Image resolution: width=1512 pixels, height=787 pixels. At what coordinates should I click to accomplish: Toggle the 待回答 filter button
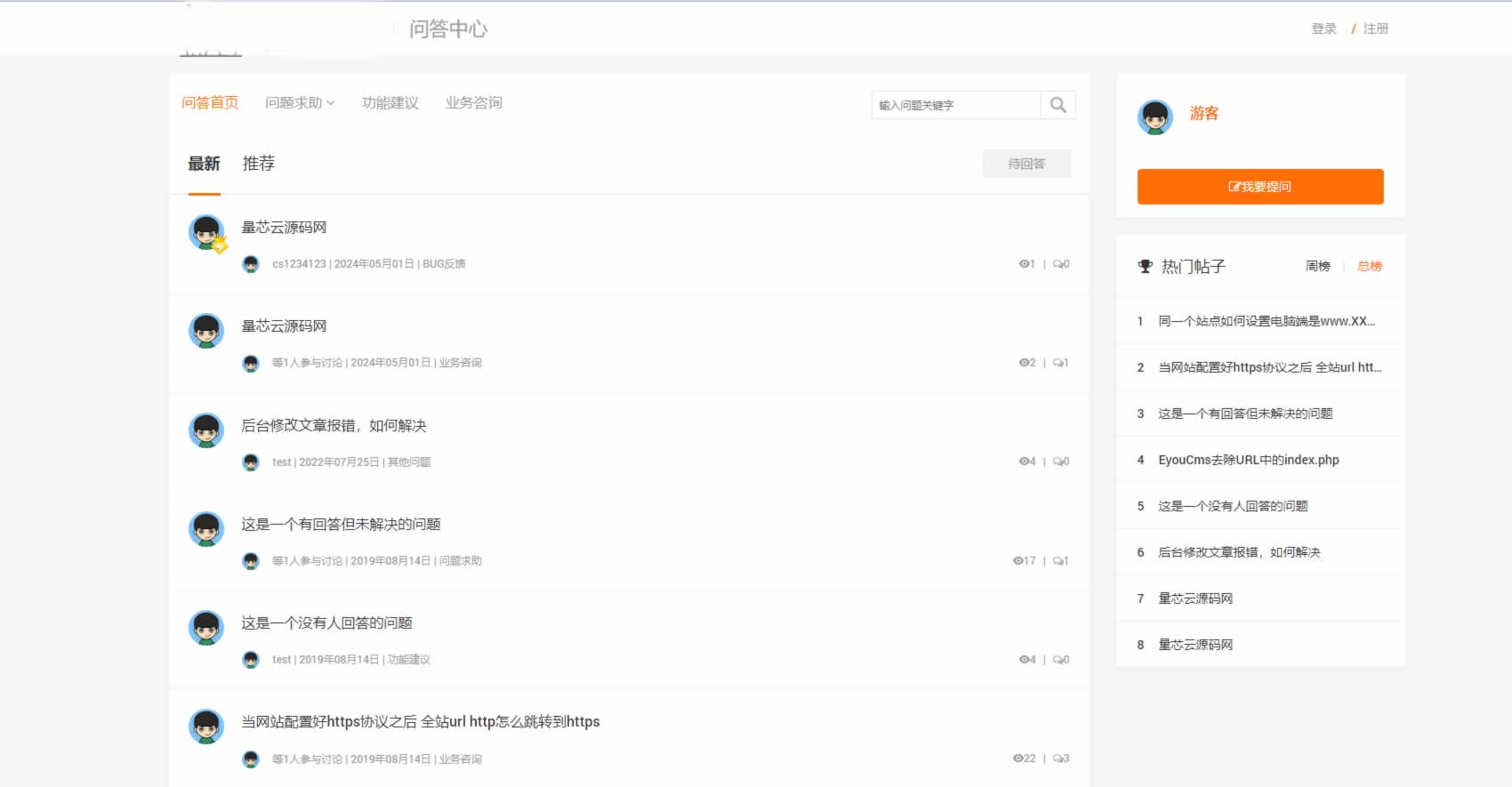point(1026,164)
